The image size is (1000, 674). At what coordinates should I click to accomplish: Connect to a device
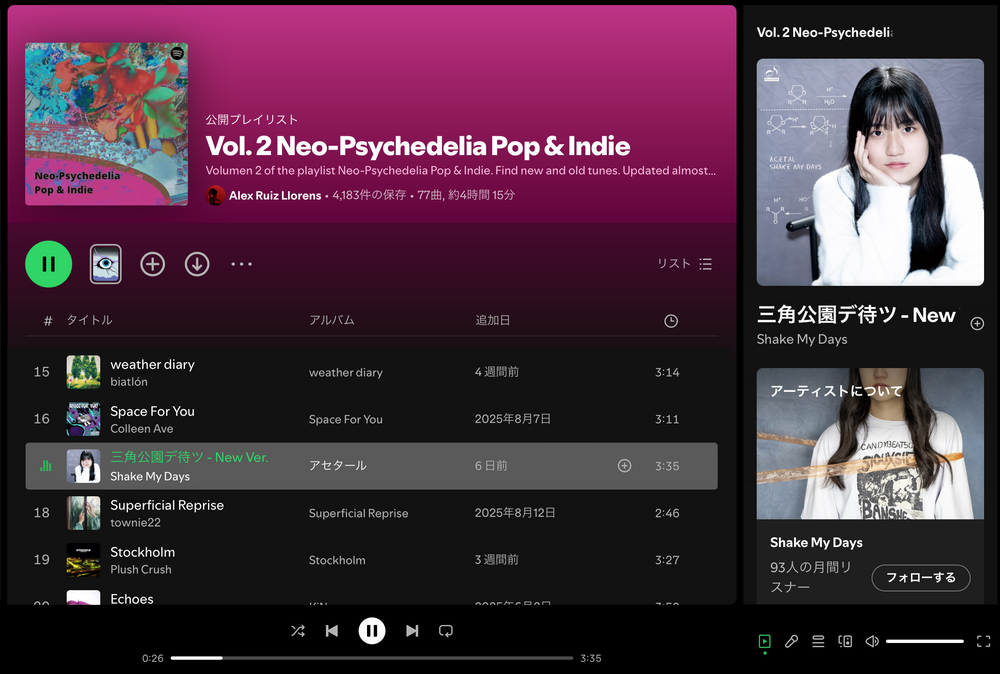(x=845, y=641)
